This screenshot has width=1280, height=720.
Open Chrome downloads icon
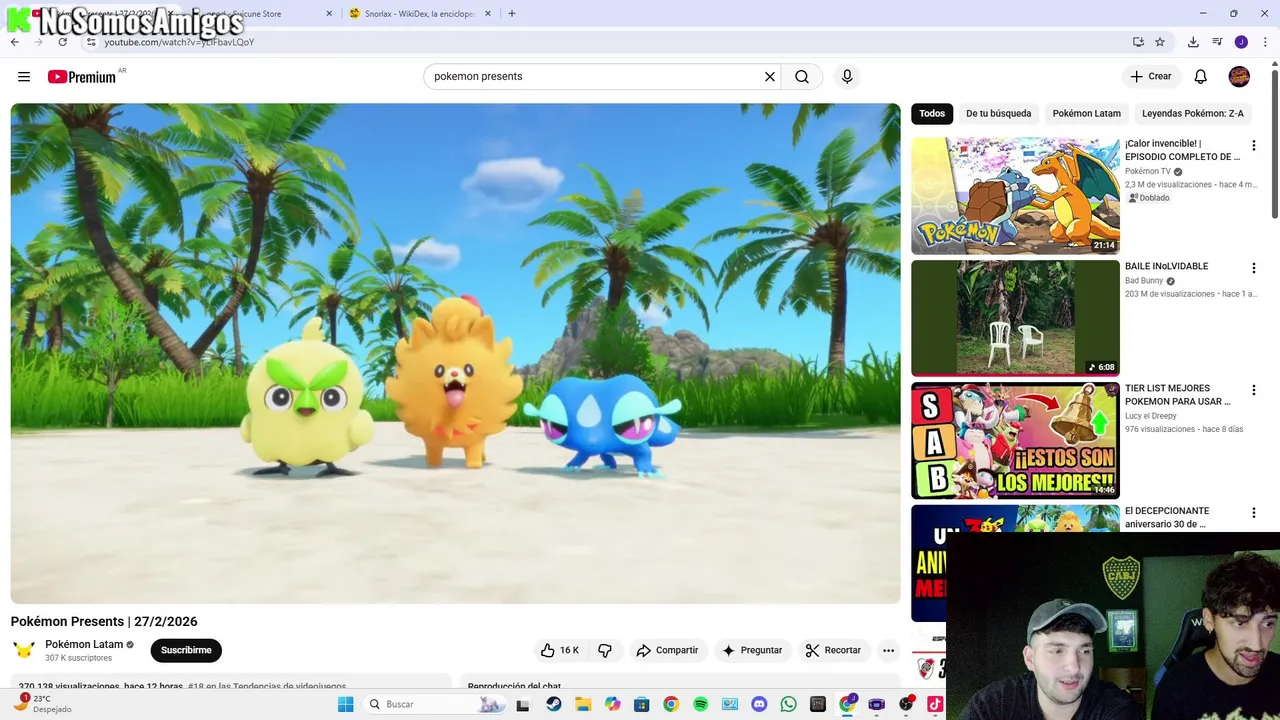(x=1193, y=42)
